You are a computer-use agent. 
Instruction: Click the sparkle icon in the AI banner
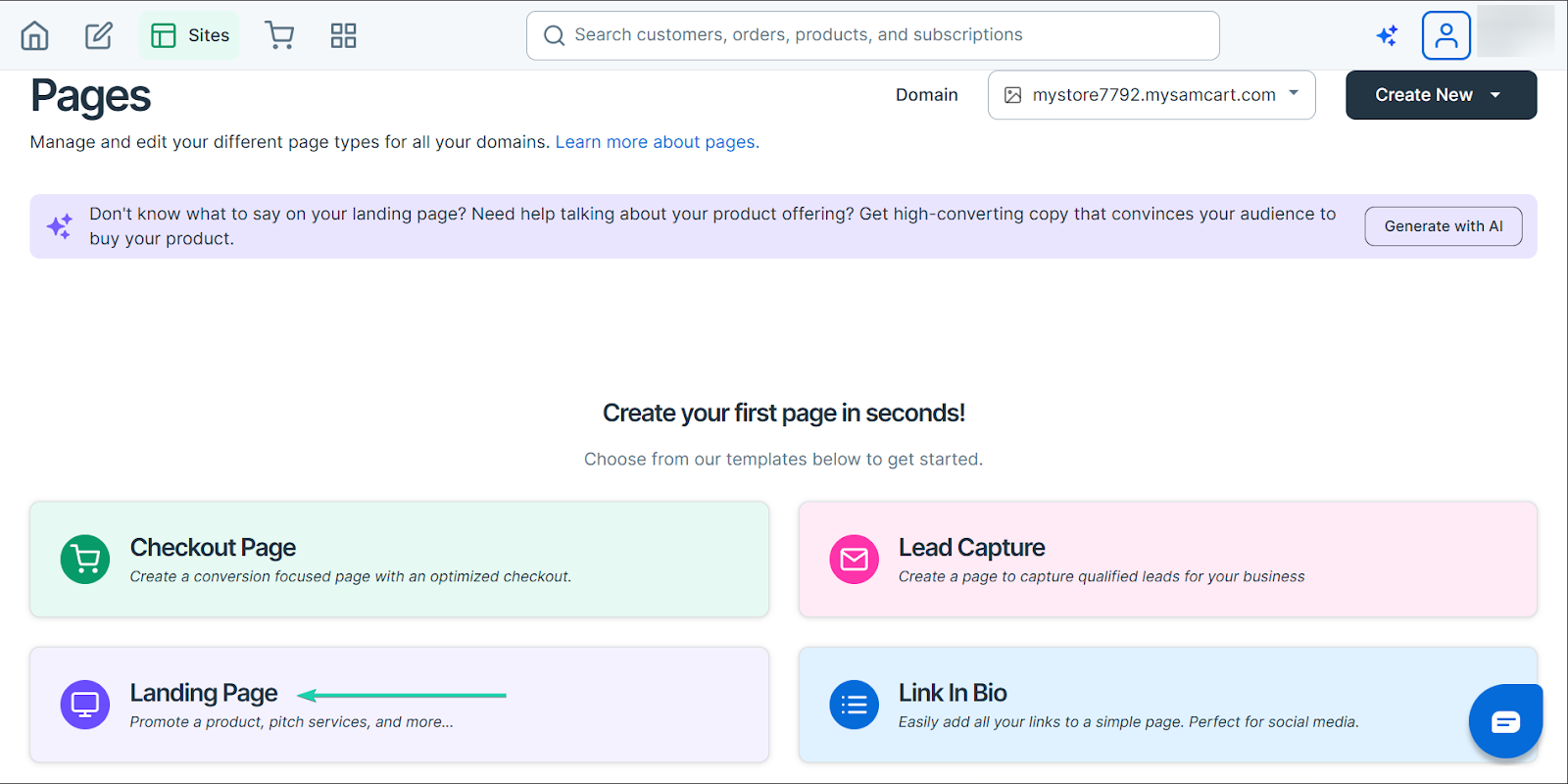(x=60, y=226)
